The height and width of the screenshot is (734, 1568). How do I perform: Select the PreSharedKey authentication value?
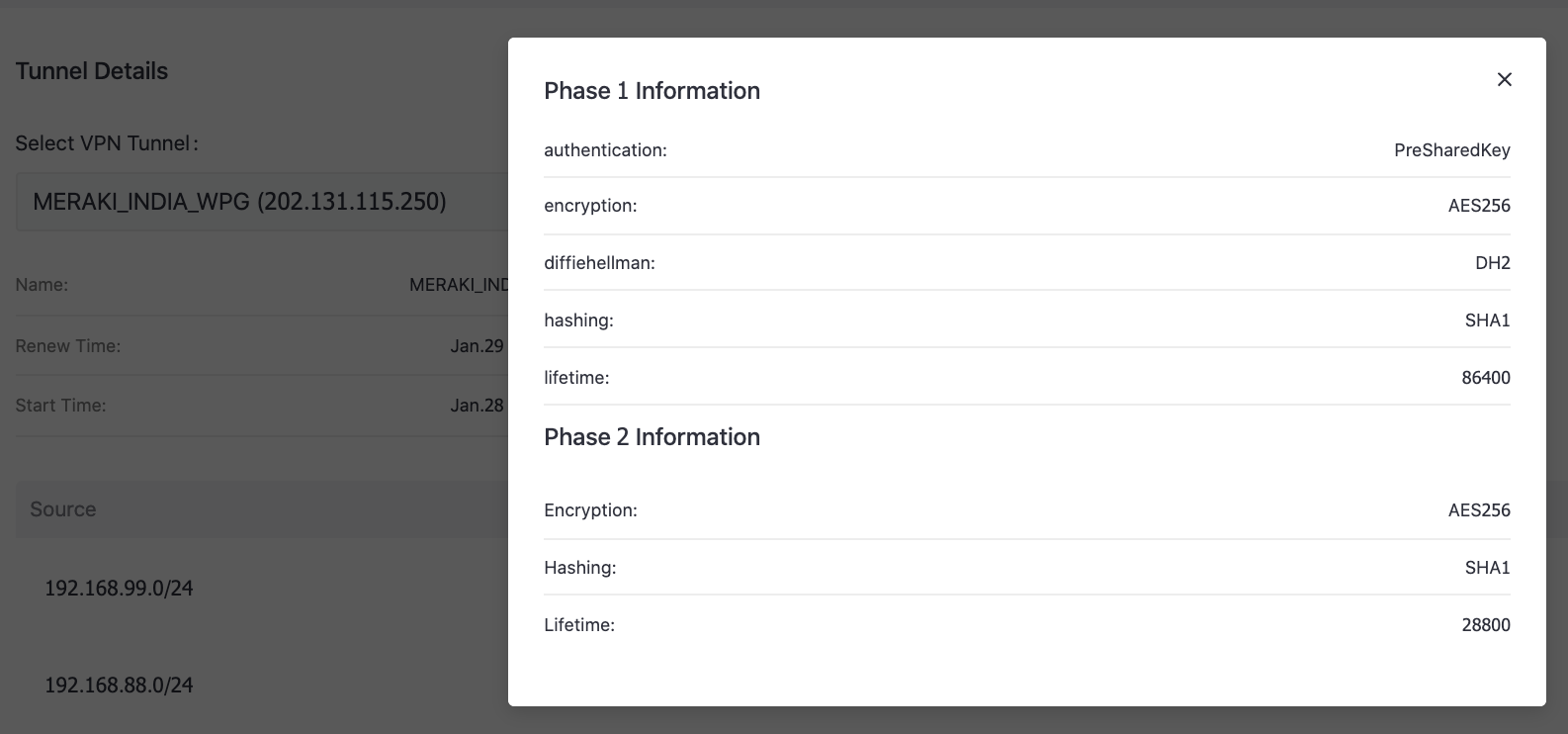coord(1451,150)
